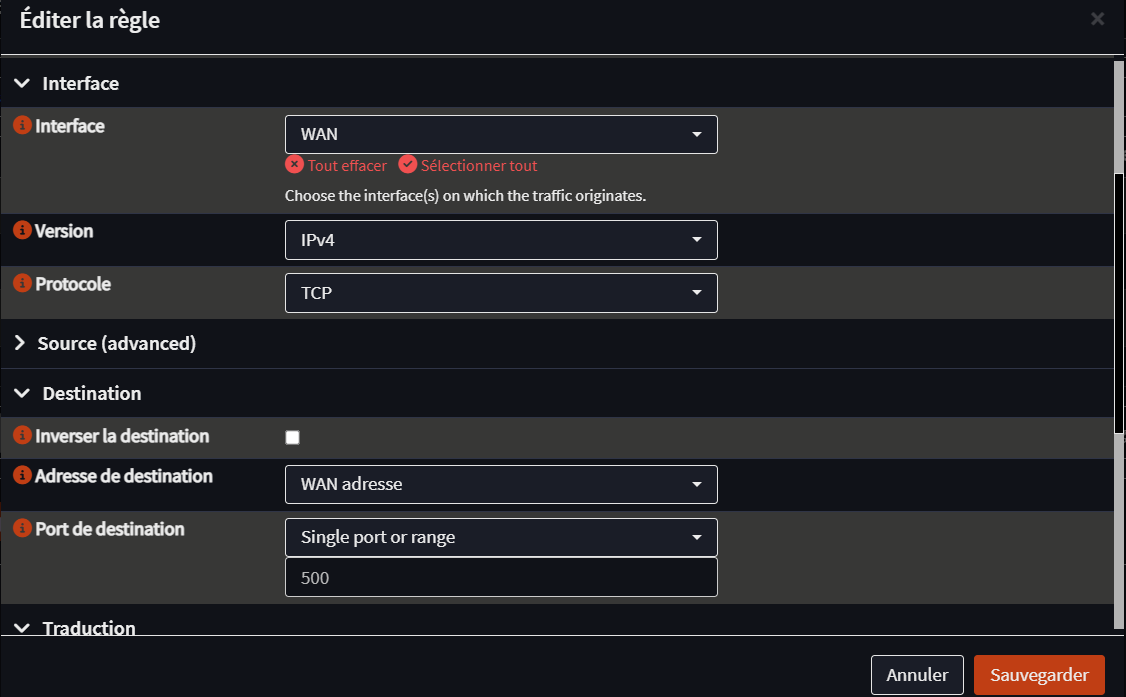Expand the Source (advanced) section
The height and width of the screenshot is (697, 1126).
pyautogui.click(x=20, y=343)
